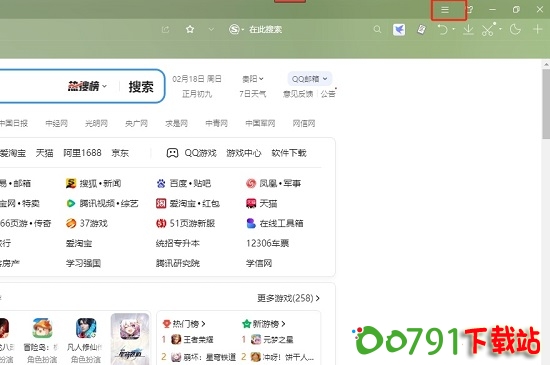Open the 光明网 link
Screen dimensions: 550x365
[96, 123]
